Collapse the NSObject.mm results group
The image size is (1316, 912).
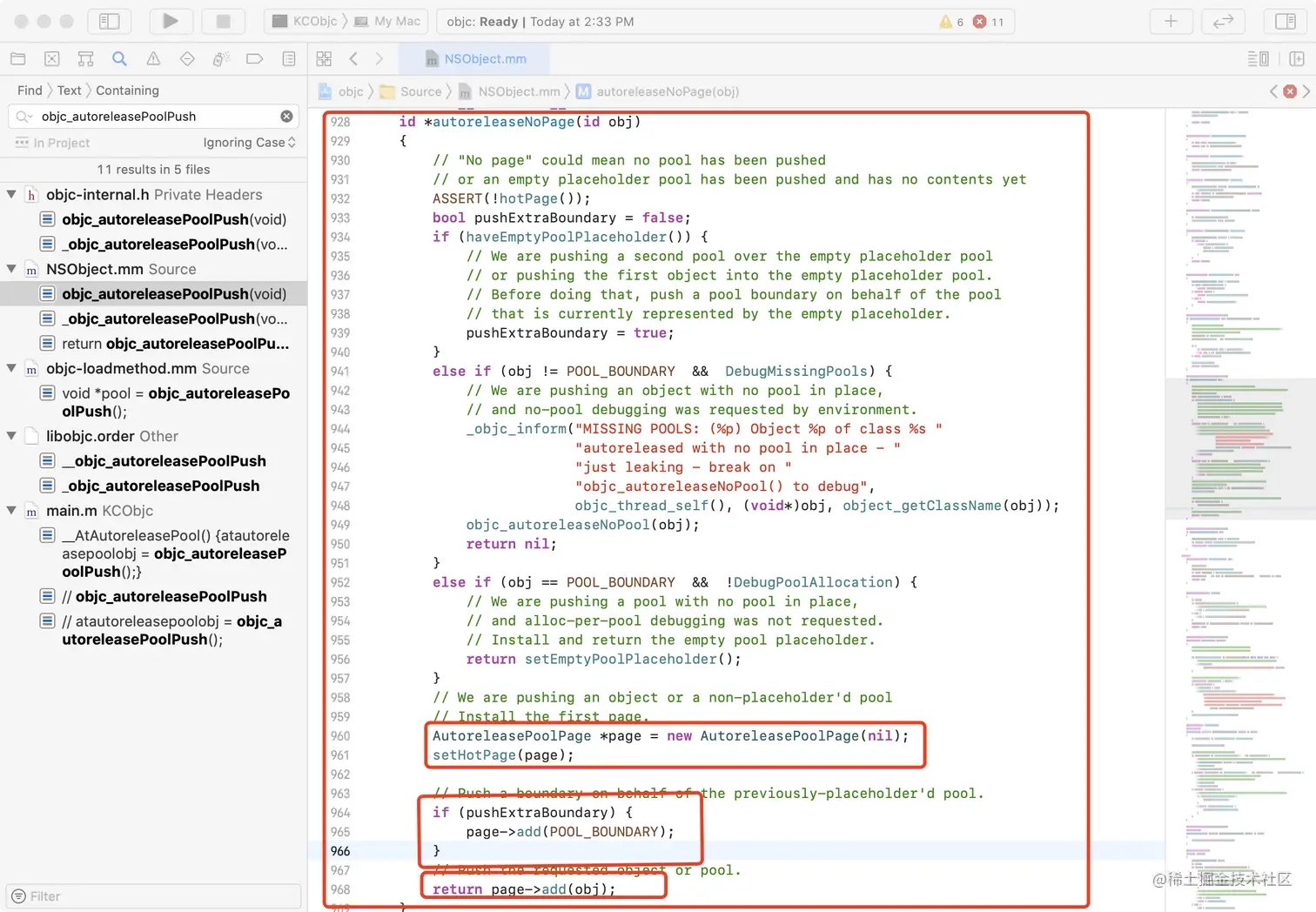pyautogui.click(x=11, y=270)
